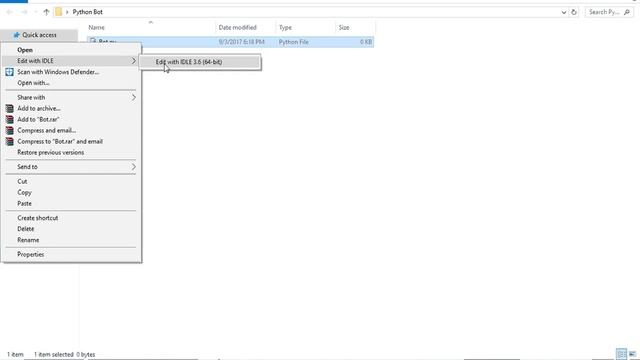Click the Forward navigation arrow
This screenshot has width=640, height=360.
tap(24, 12)
